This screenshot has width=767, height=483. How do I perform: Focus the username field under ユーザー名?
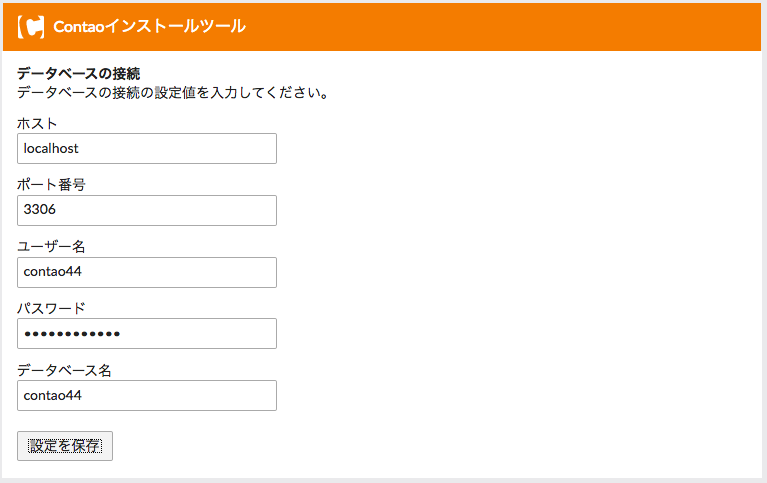147,272
